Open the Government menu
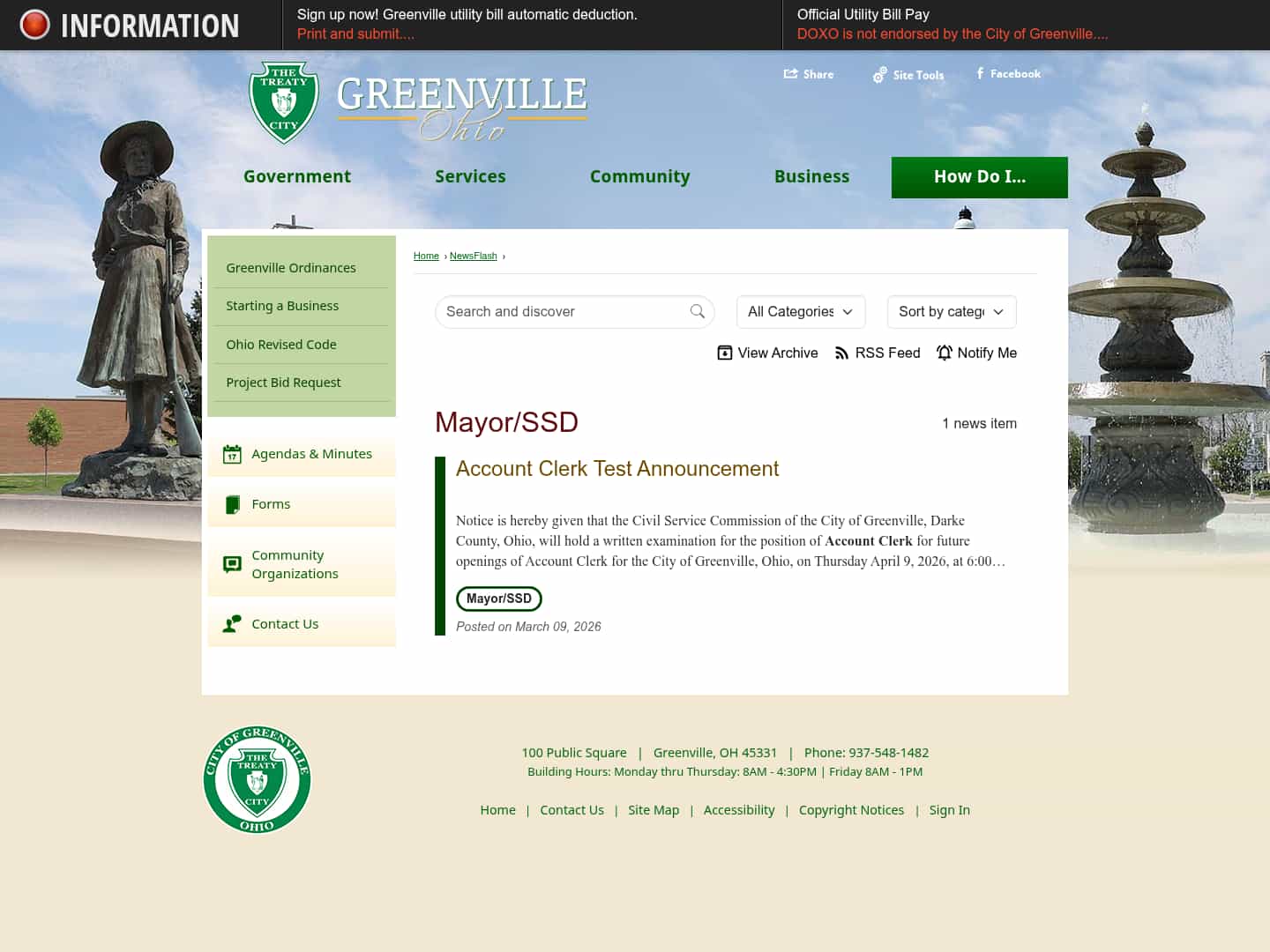The width and height of the screenshot is (1270, 952). [297, 176]
